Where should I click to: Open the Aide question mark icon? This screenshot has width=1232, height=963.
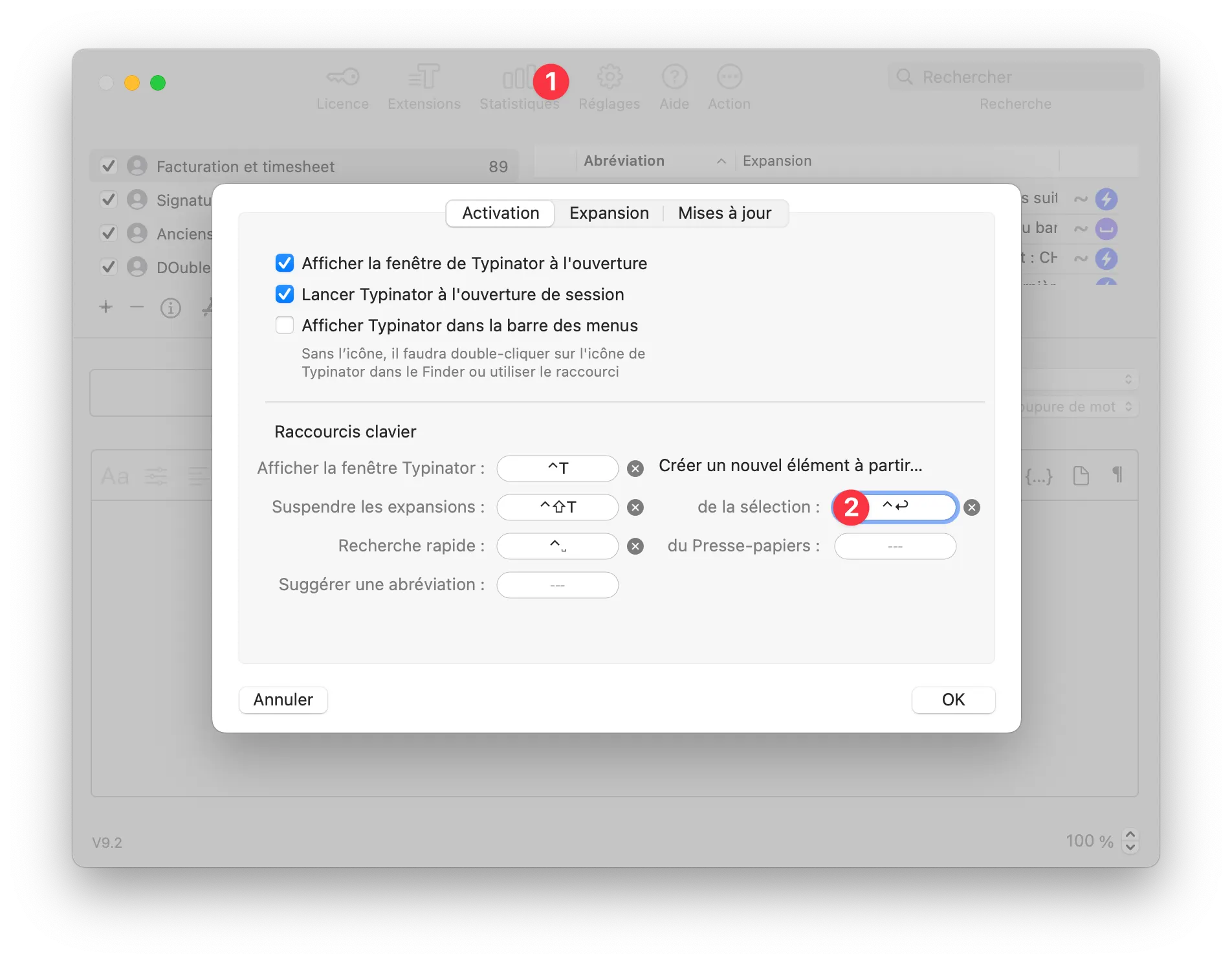674,77
